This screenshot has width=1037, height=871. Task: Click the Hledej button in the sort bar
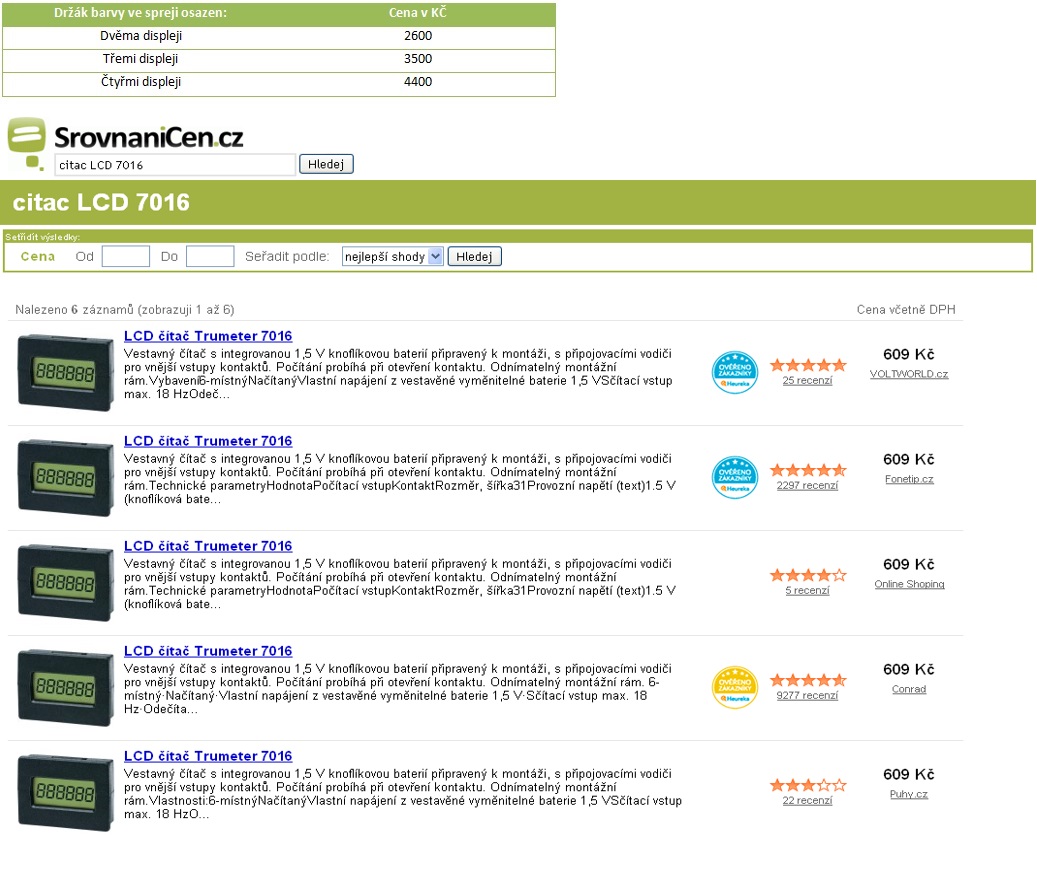point(474,257)
